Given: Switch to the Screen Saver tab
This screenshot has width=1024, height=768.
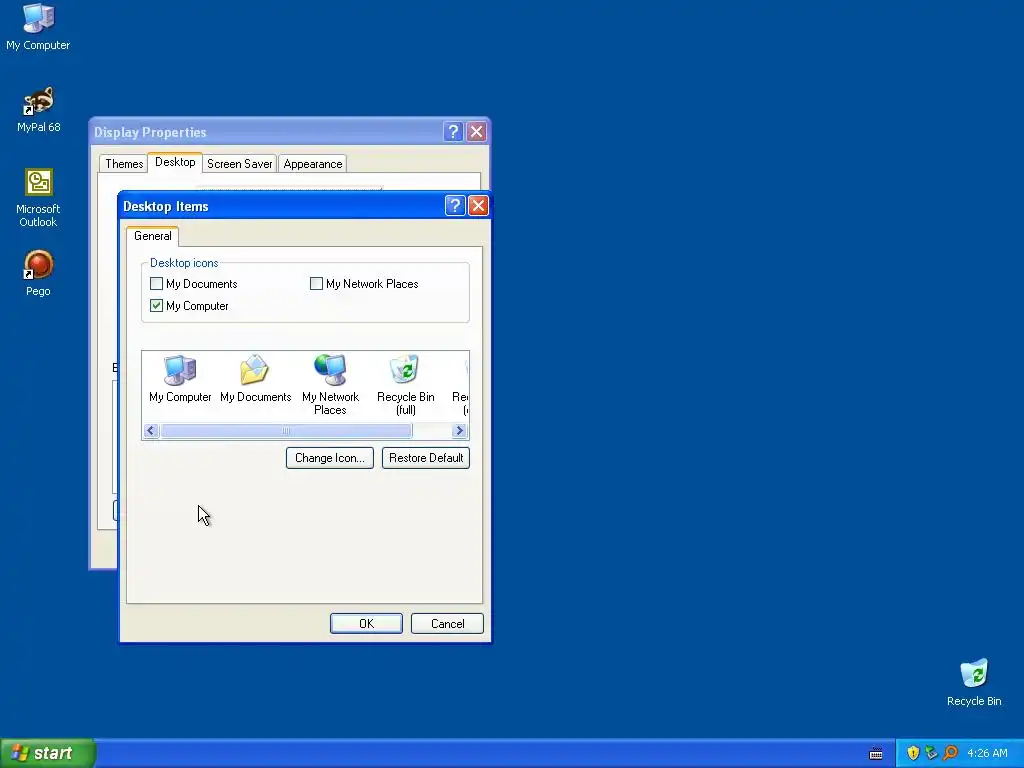Looking at the screenshot, I should (x=240, y=164).
